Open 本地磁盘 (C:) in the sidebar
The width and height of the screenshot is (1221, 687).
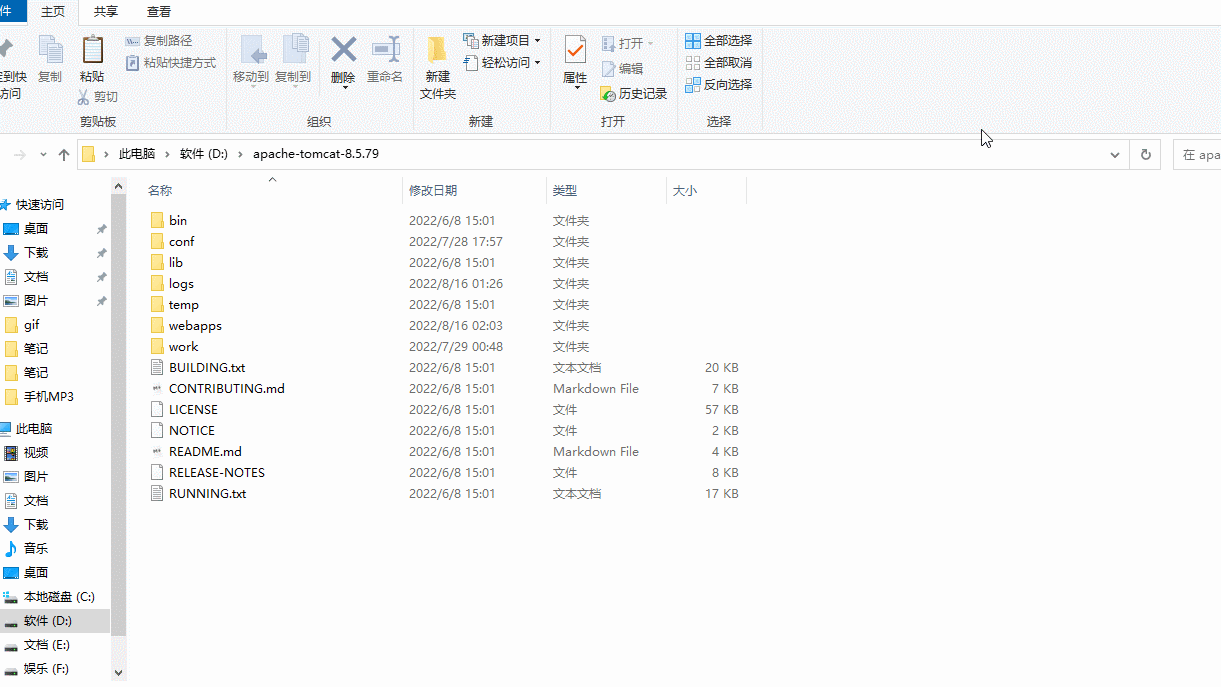point(58,596)
